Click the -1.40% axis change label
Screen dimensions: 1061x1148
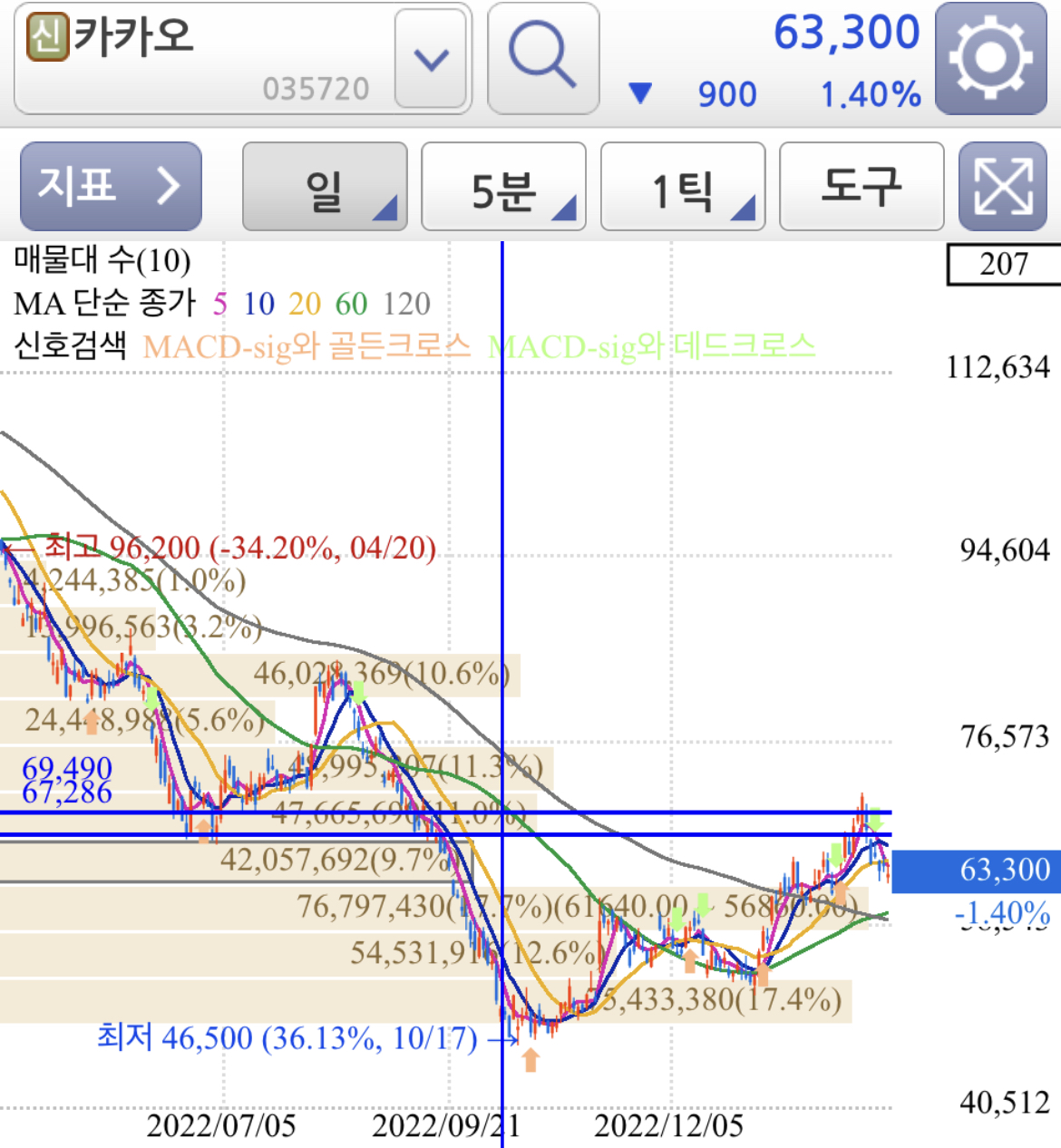pyautogui.click(x=1002, y=912)
